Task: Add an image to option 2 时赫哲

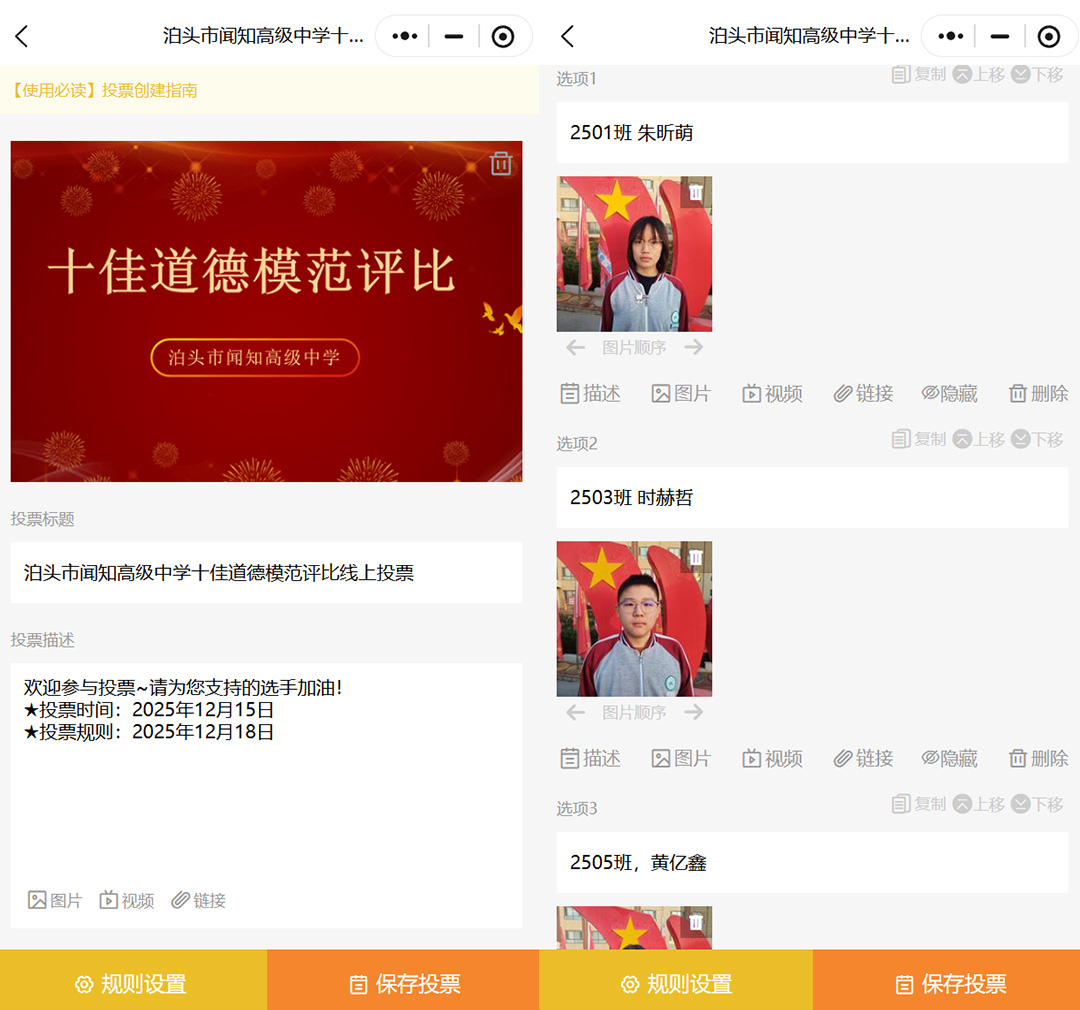Action: [x=681, y=758]
